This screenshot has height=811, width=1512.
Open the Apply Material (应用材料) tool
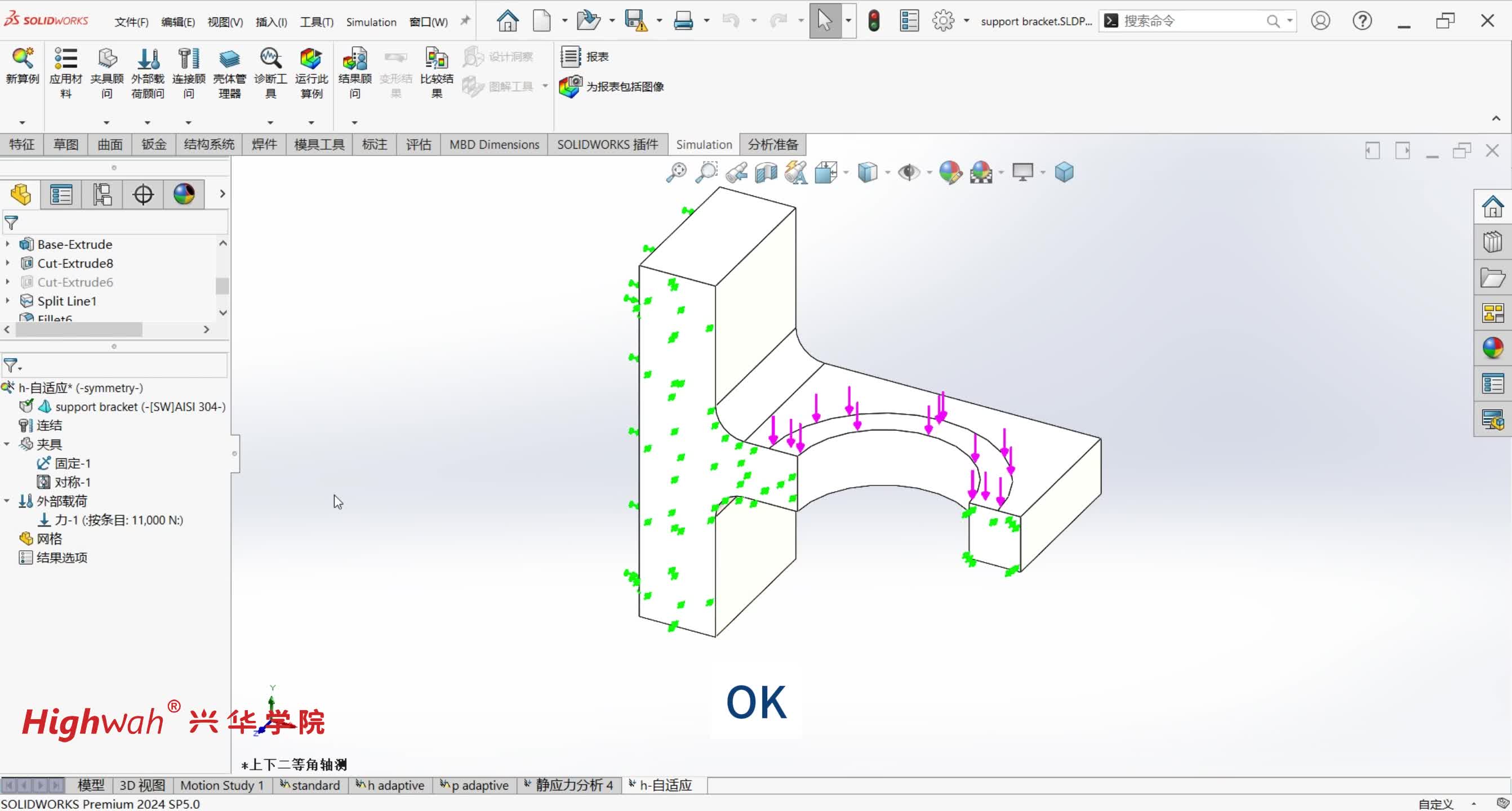coord(65,59)
